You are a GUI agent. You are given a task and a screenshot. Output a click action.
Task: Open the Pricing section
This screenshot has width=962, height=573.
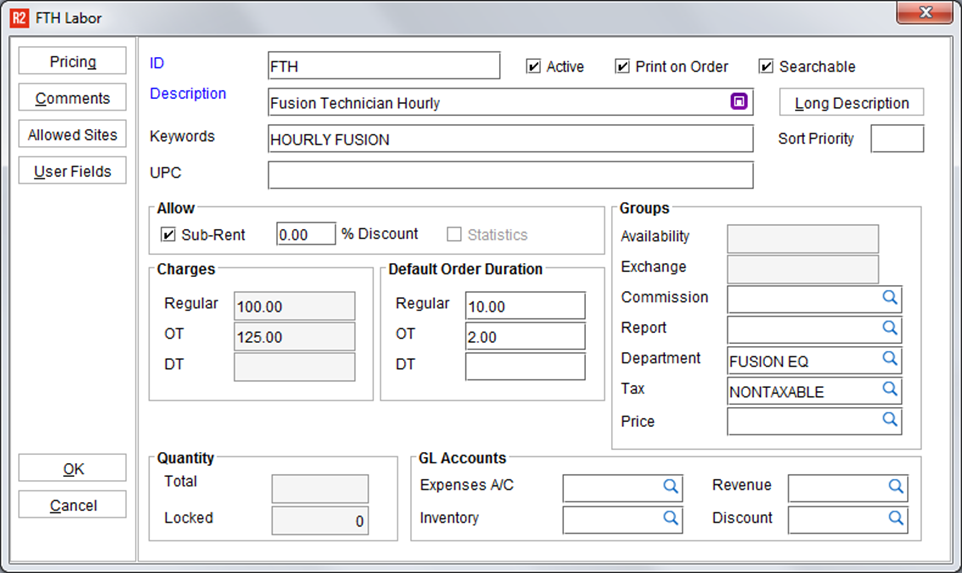(73, 61)
